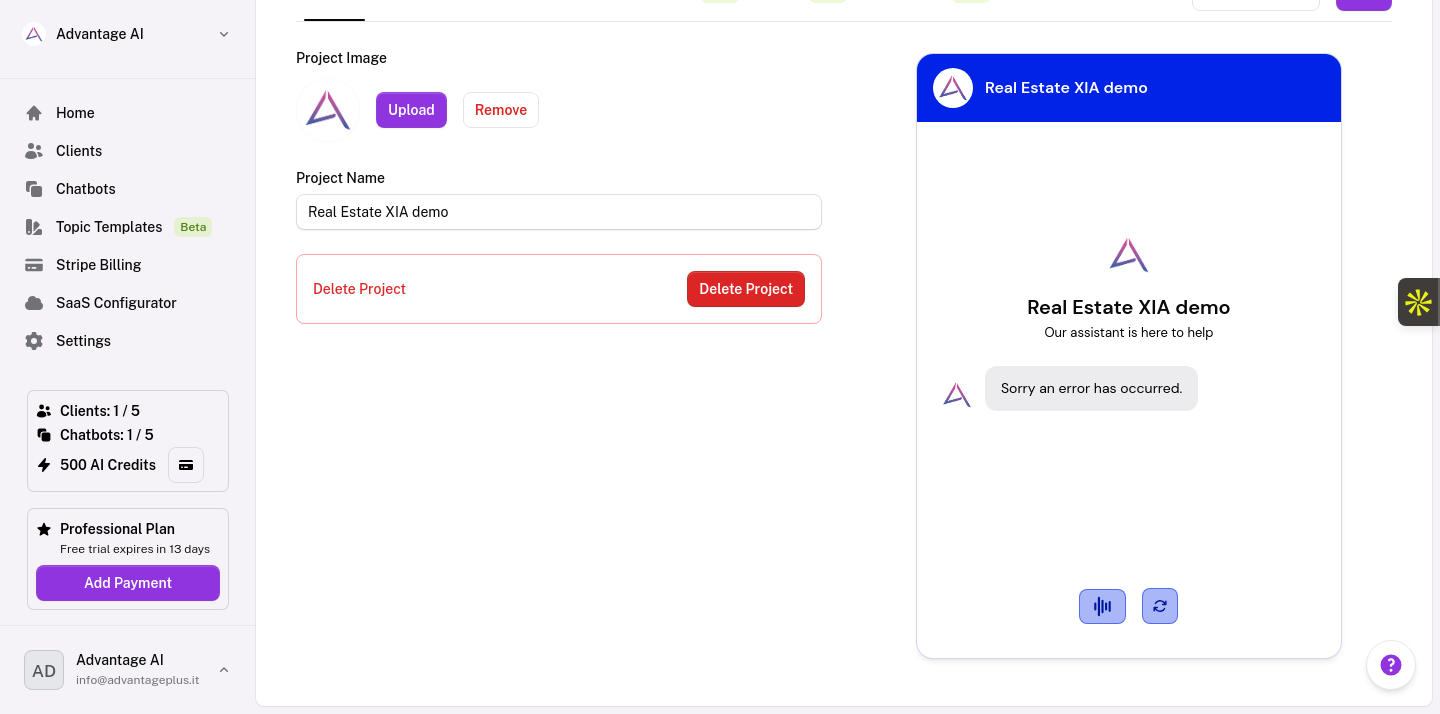Click into the Project Name text field

coord(558,212)
